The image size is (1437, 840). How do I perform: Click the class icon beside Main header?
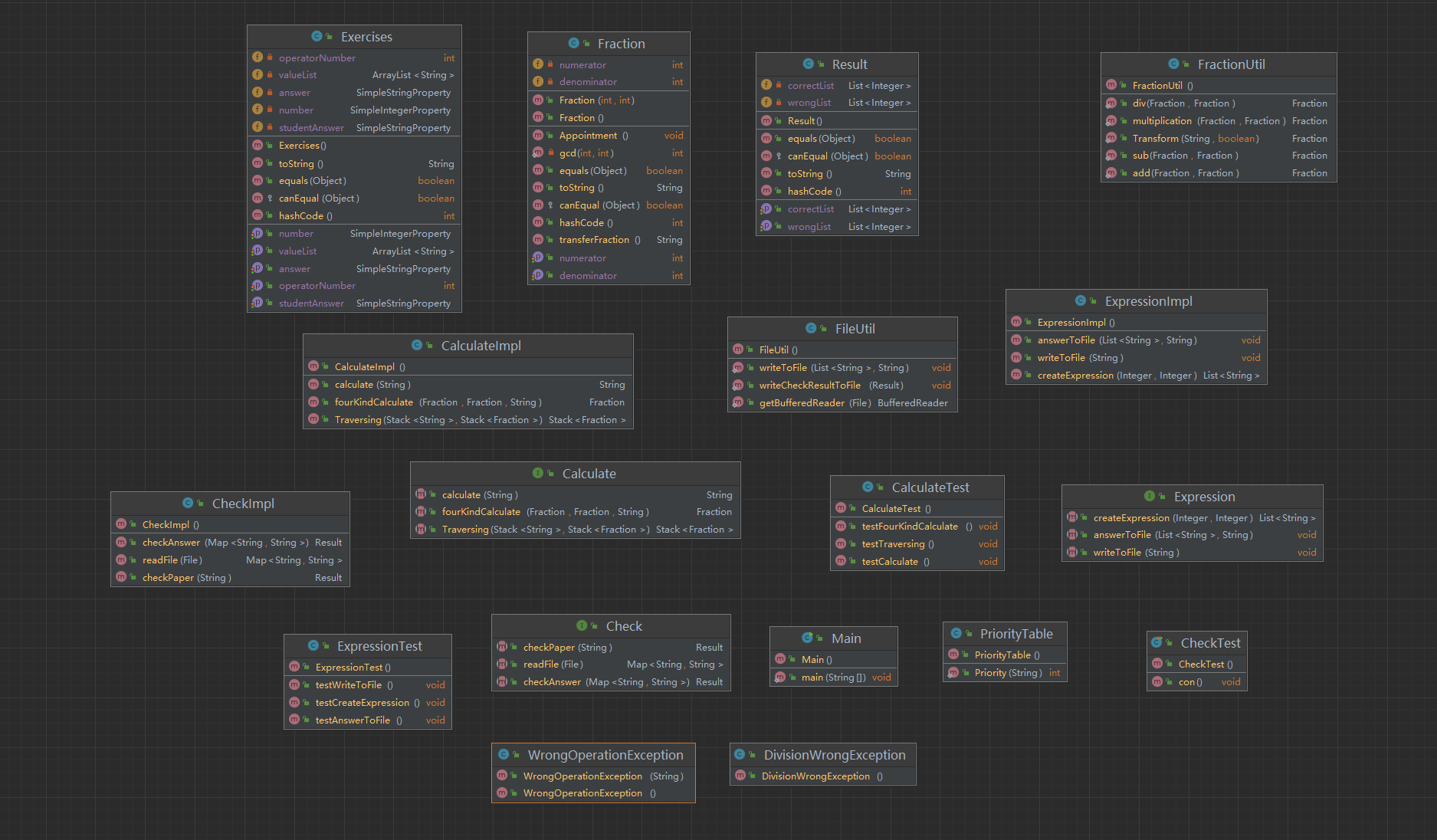click(x=807, y=638)
